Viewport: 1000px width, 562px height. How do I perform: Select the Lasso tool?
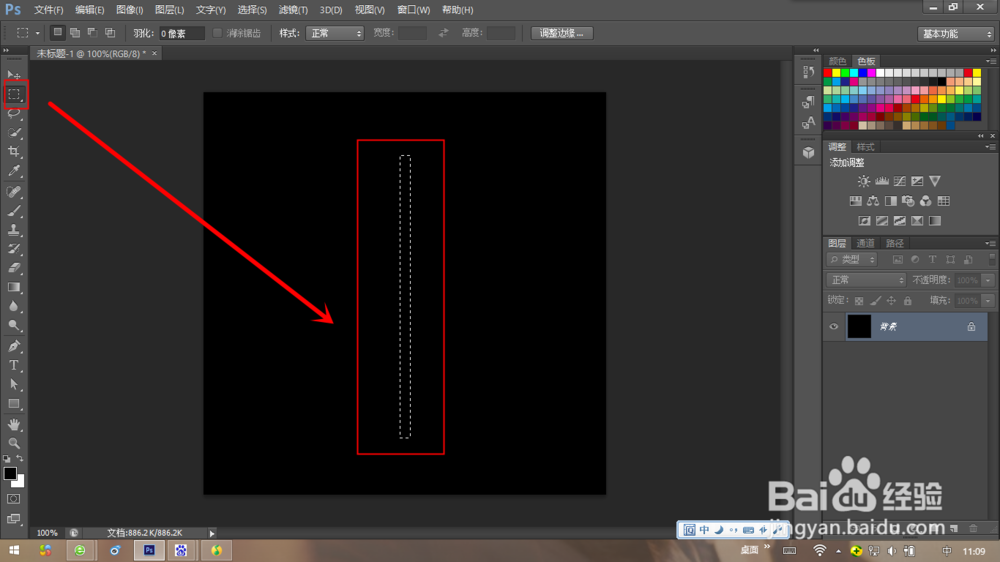point(14,114)
